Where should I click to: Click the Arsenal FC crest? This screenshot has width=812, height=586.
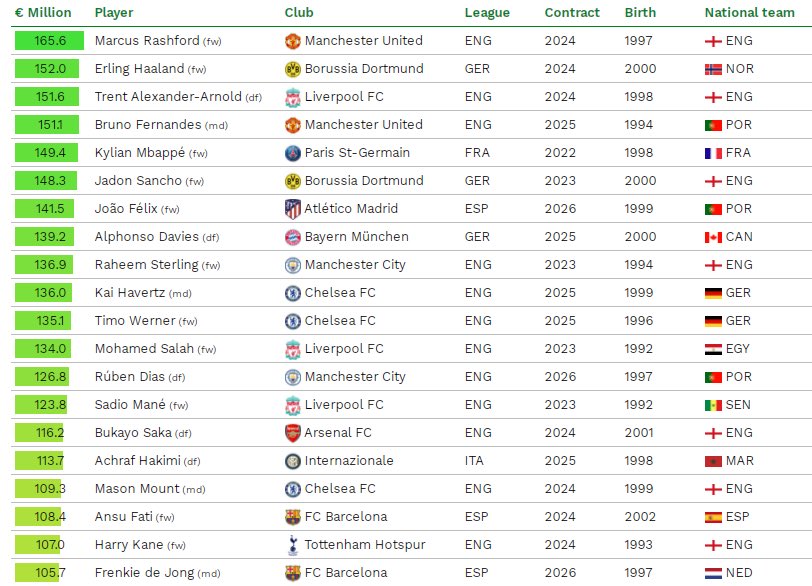point(293,433)
